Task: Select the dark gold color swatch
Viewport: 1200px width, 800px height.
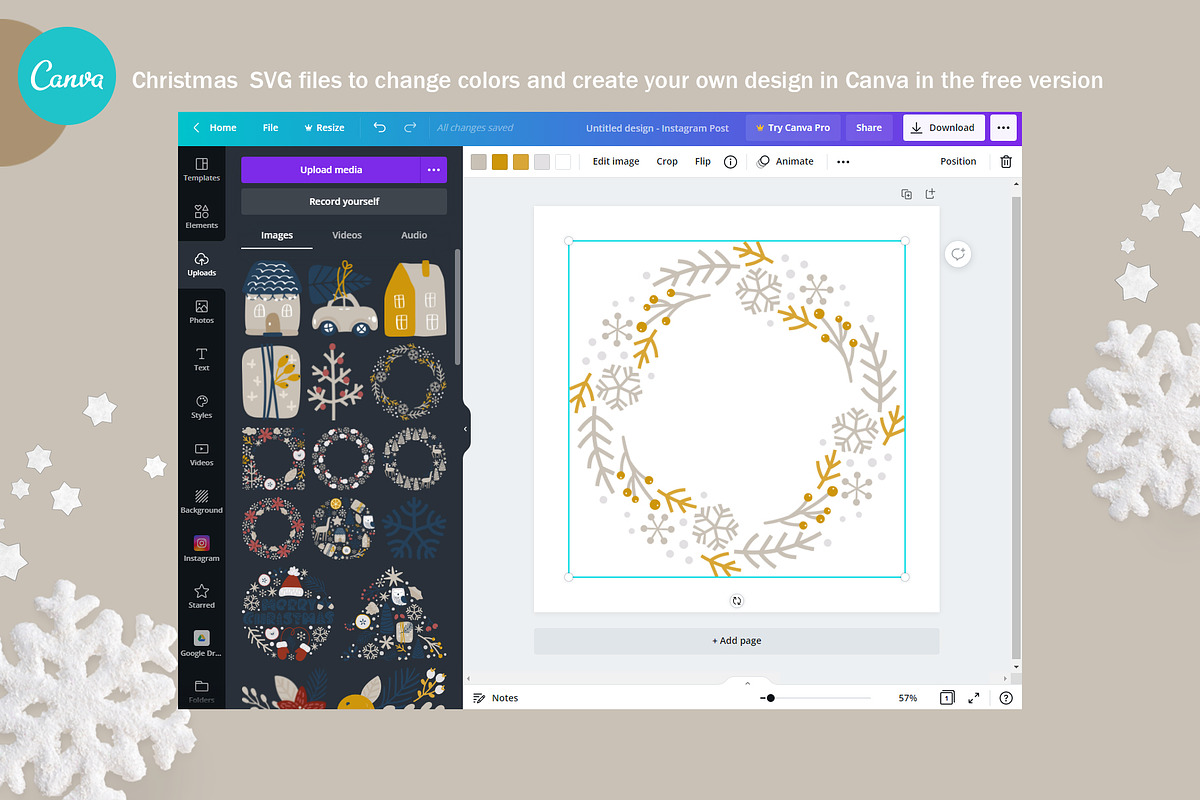Action: pyautogui.click(x=499, y=162)
